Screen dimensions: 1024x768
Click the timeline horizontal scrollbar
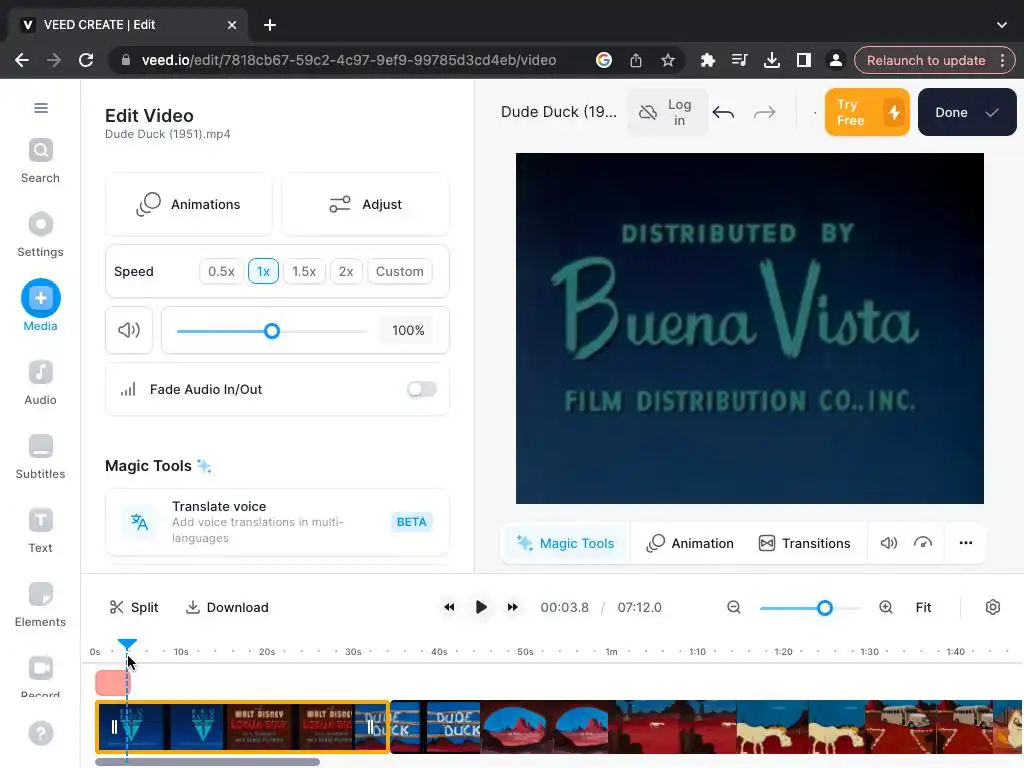[207, 761]
